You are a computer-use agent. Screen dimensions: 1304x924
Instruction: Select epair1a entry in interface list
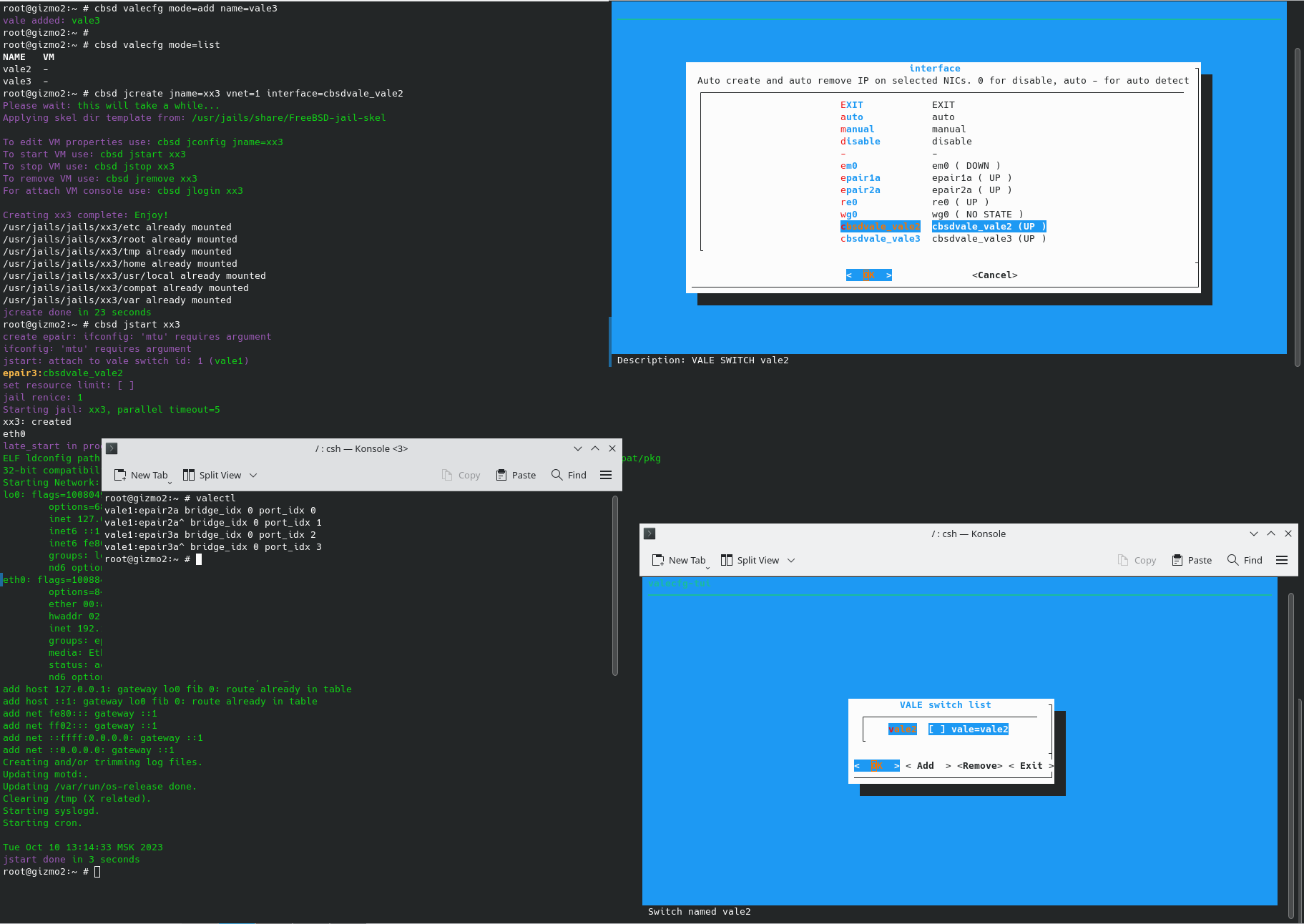click(x=860, y=178)
